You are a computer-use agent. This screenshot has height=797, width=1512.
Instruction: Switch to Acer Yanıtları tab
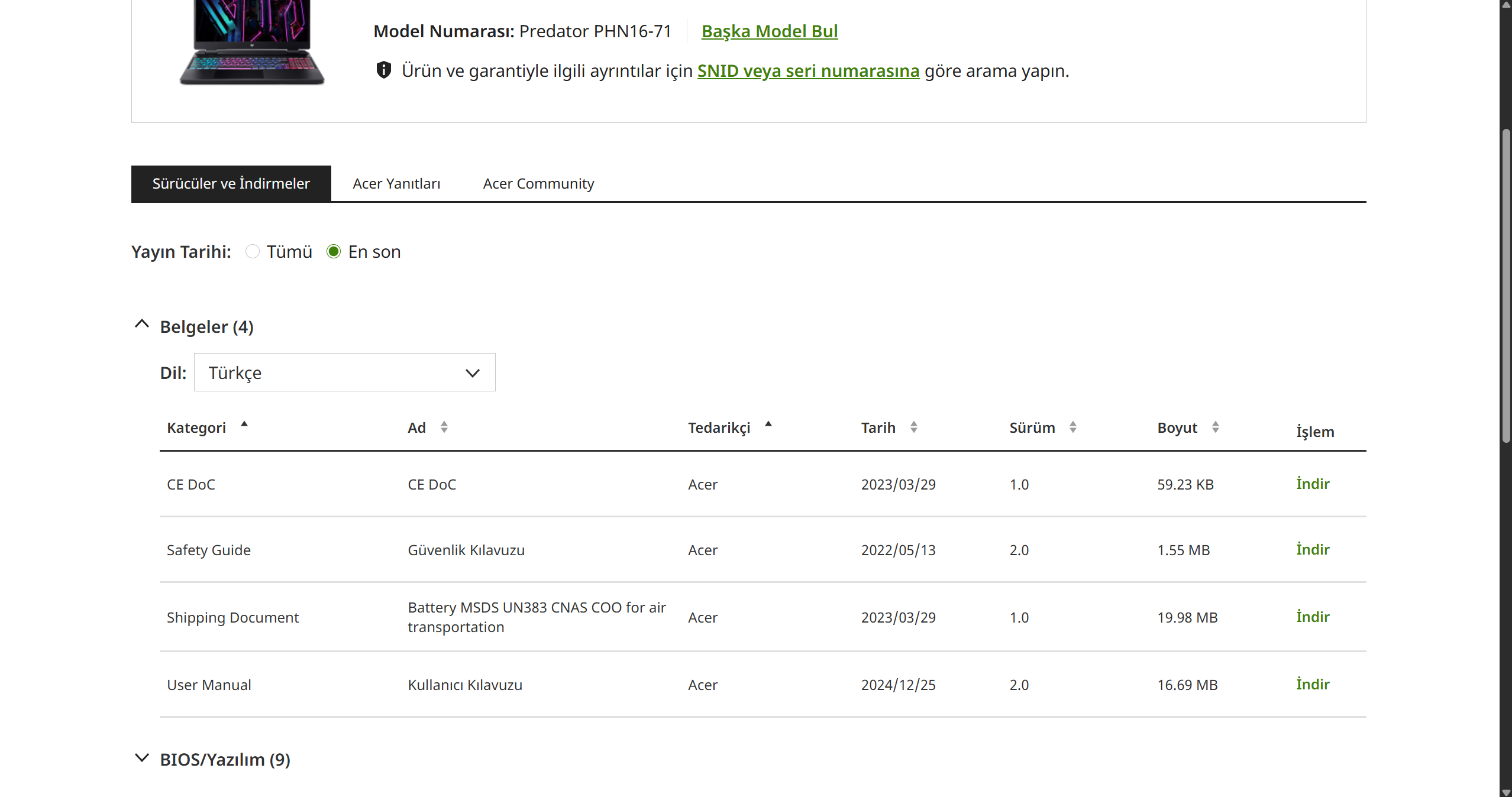(x=396, y=184)
